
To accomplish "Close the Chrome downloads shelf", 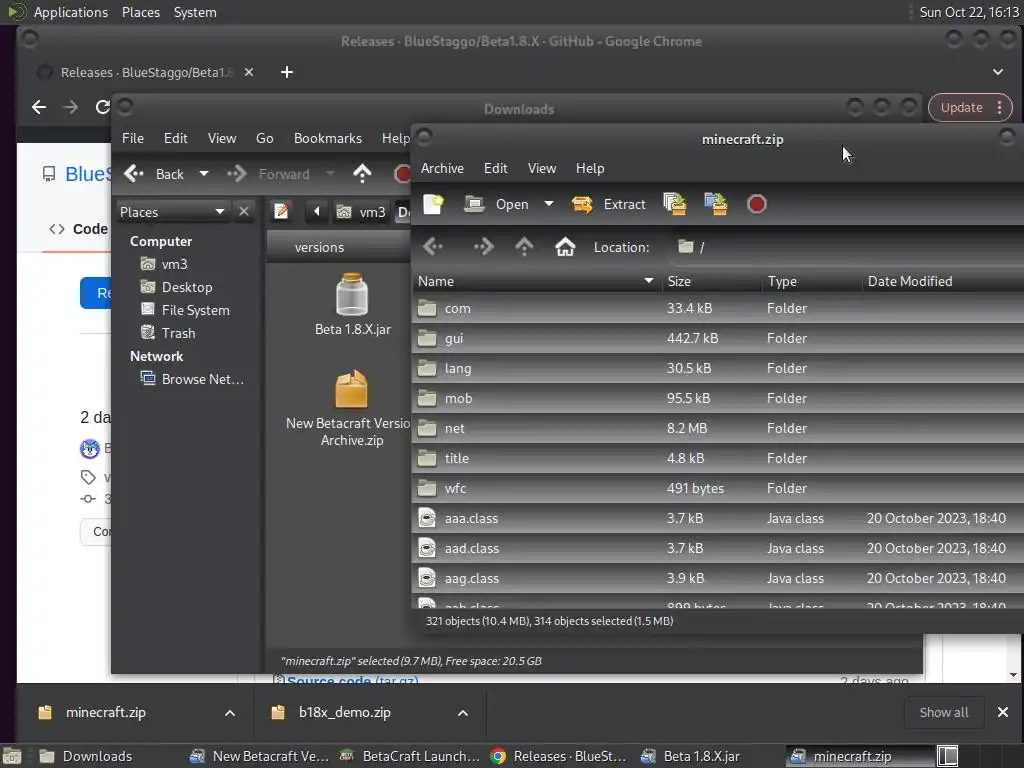I will tap(1003, 712).
